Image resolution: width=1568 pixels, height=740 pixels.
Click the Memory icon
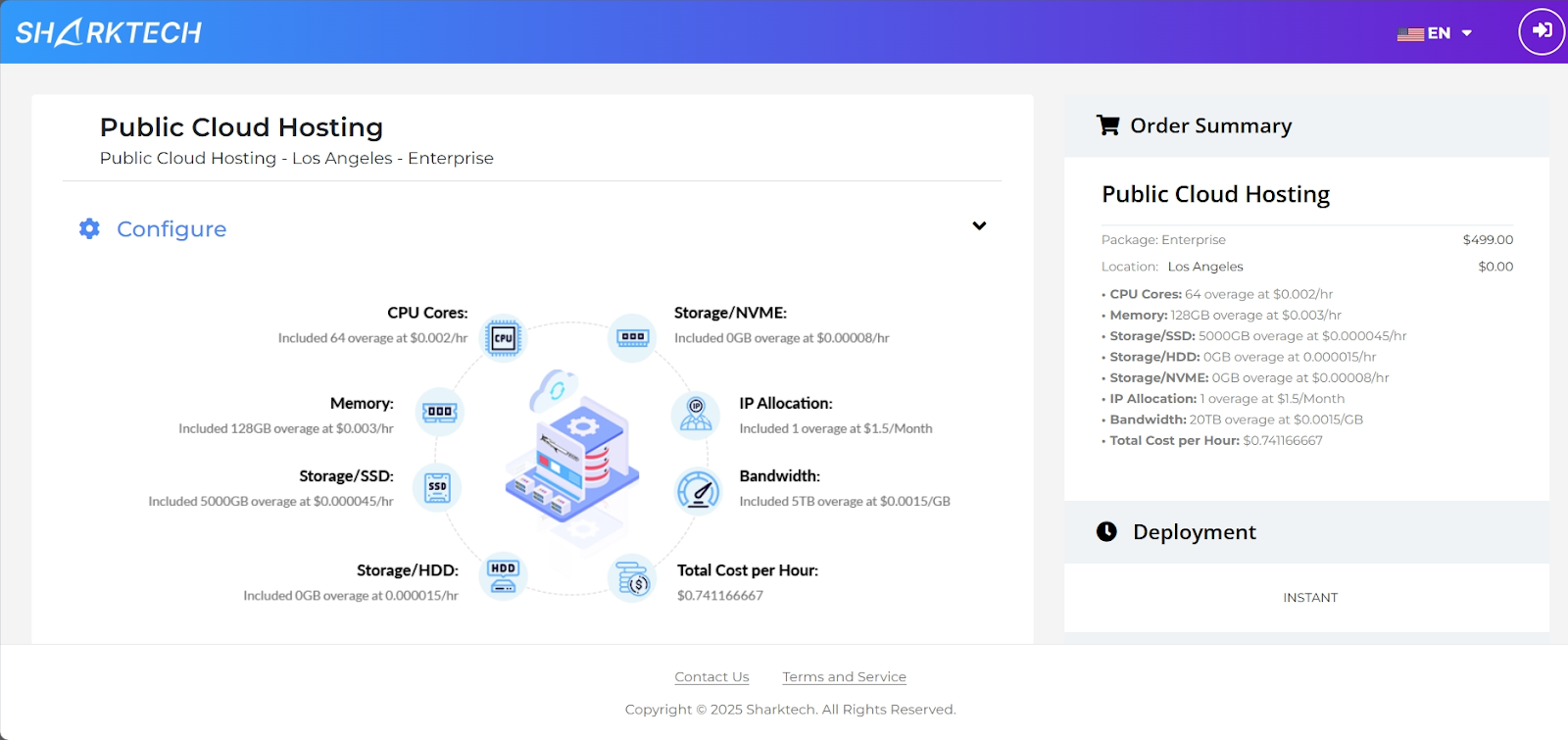(440, 412)
